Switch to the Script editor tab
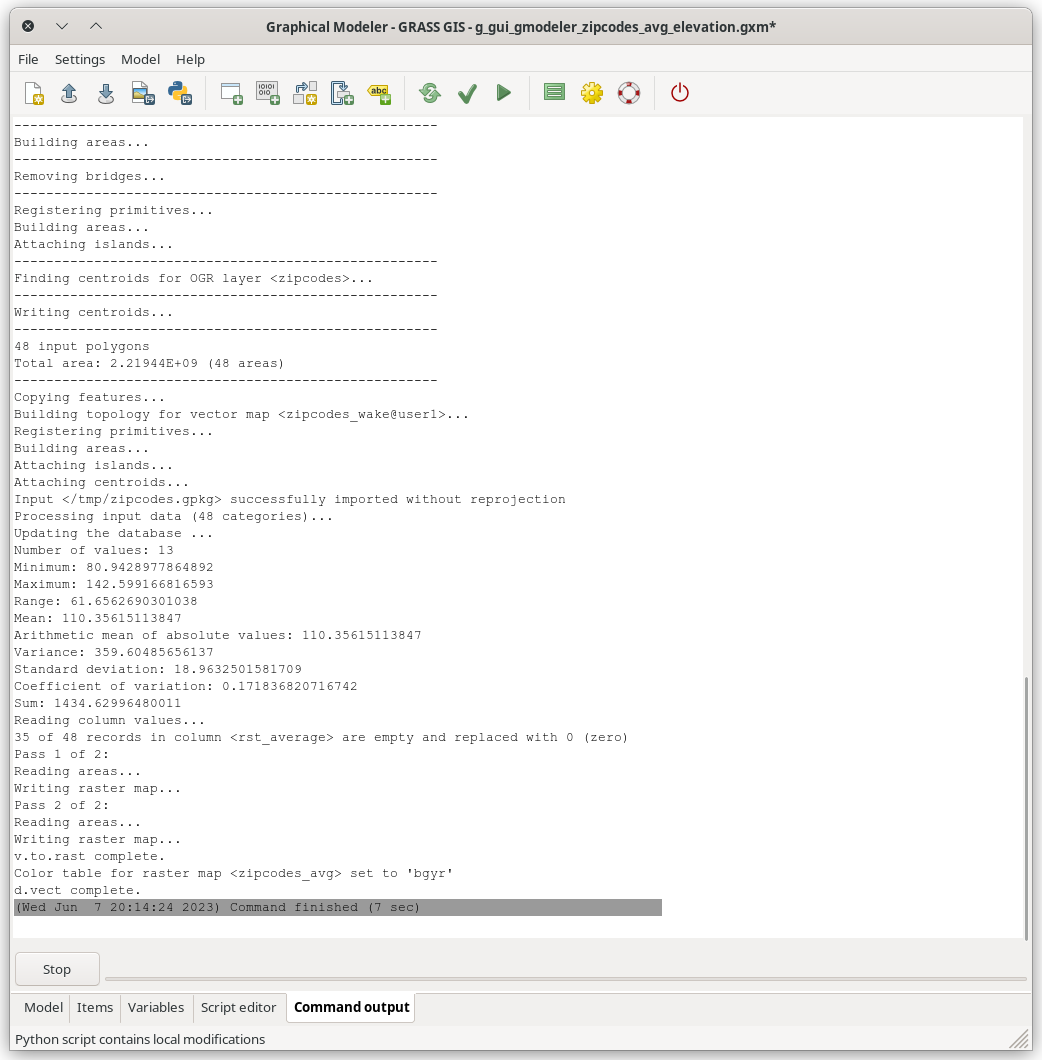The height and width of the screenshot is (1060, 1042). point(239,1007)
